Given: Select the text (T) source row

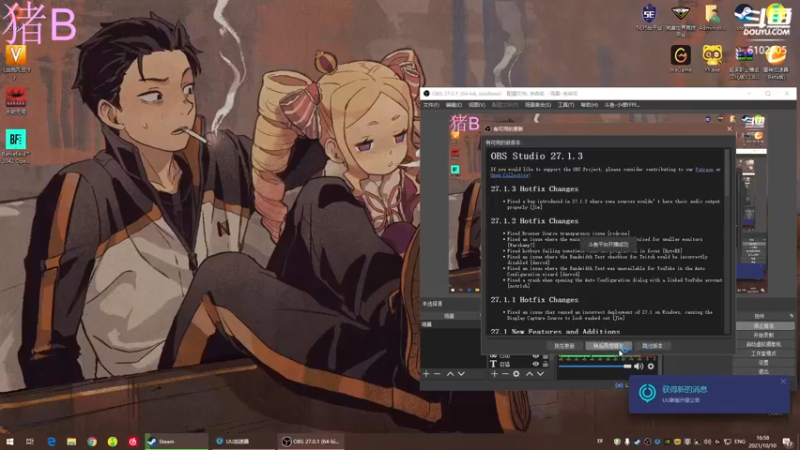Looking at the screenshot, I should point(519,364).
